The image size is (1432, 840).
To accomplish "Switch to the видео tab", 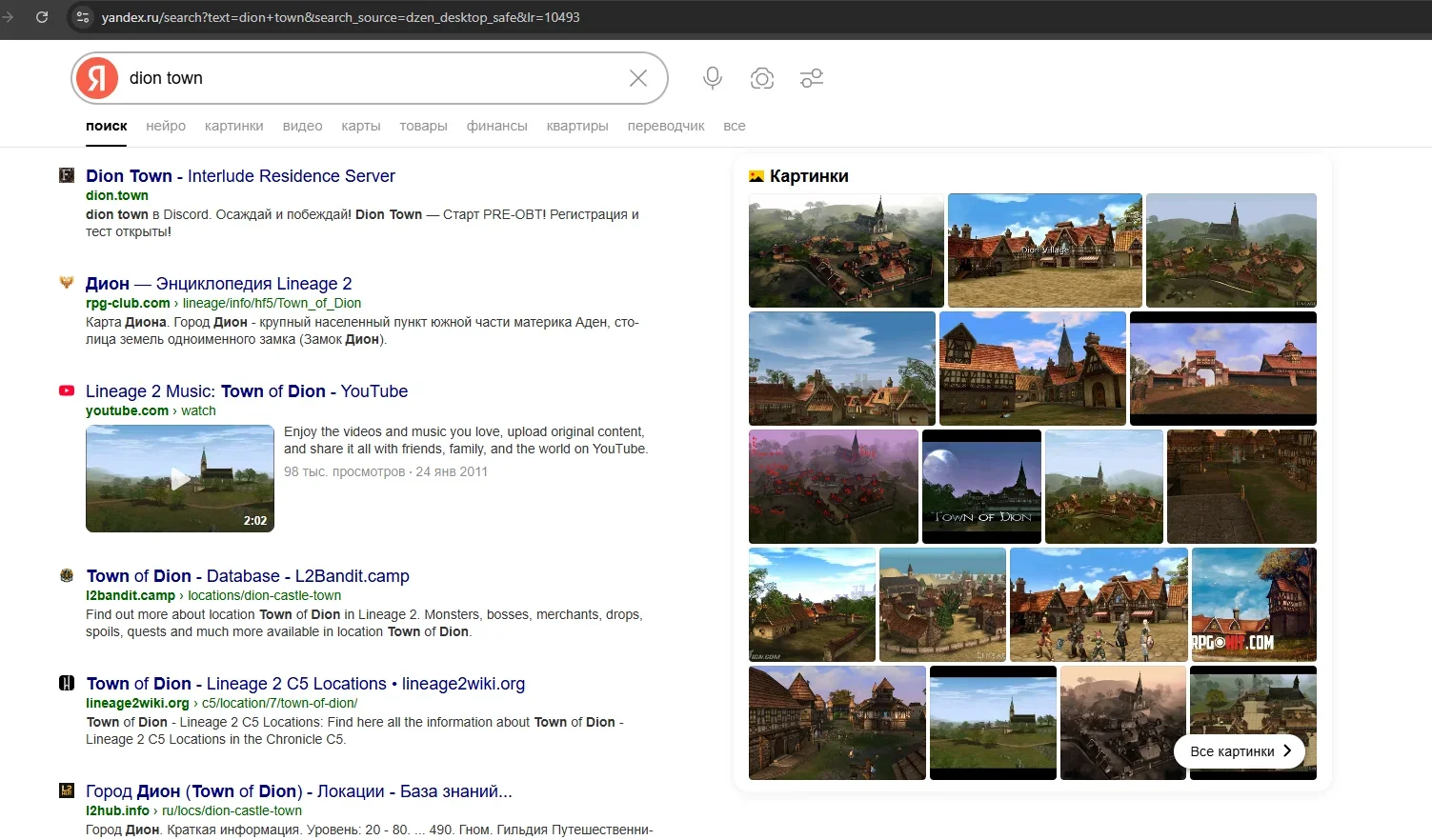I will point(302,126).
